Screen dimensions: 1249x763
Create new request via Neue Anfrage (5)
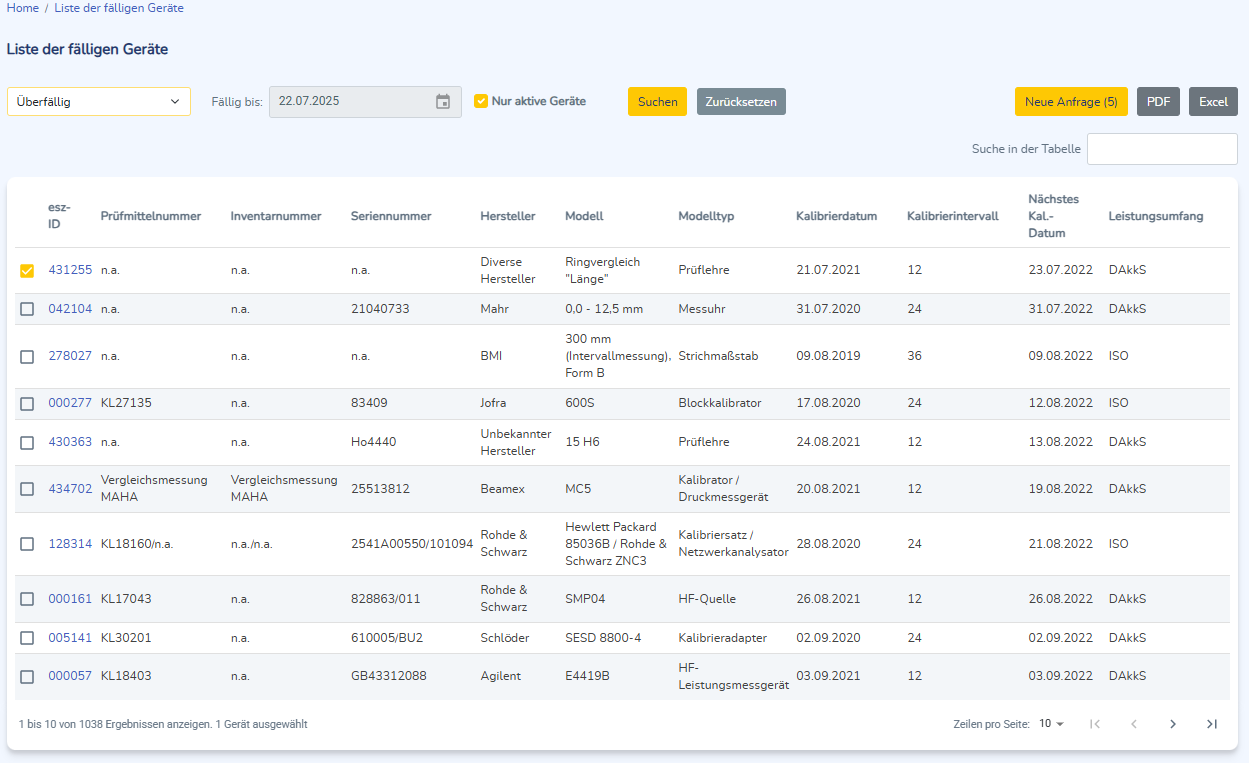[x=1071, y=102]
